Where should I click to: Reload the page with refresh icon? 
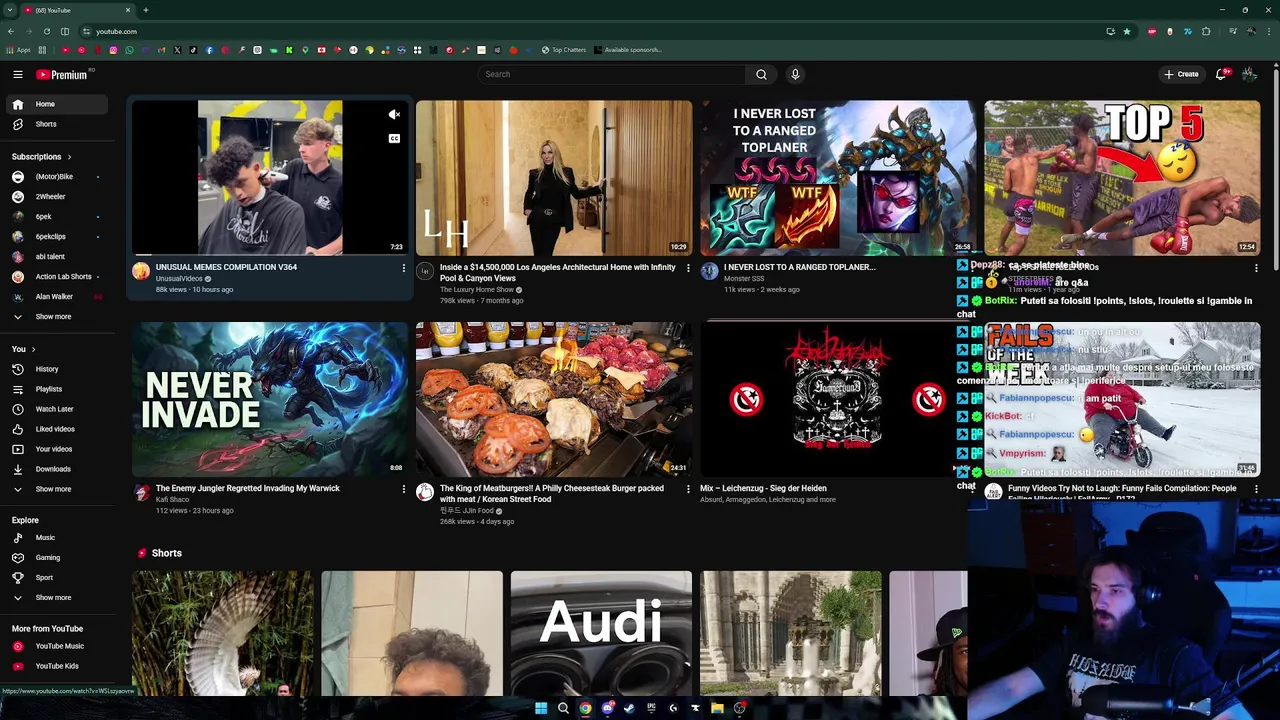click(x=47, y=31)
